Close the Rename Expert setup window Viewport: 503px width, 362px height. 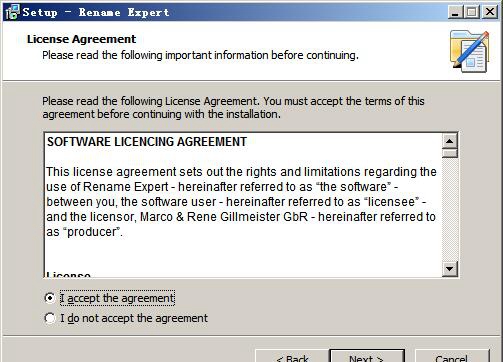pyautogui.click(x=490, y=12)
